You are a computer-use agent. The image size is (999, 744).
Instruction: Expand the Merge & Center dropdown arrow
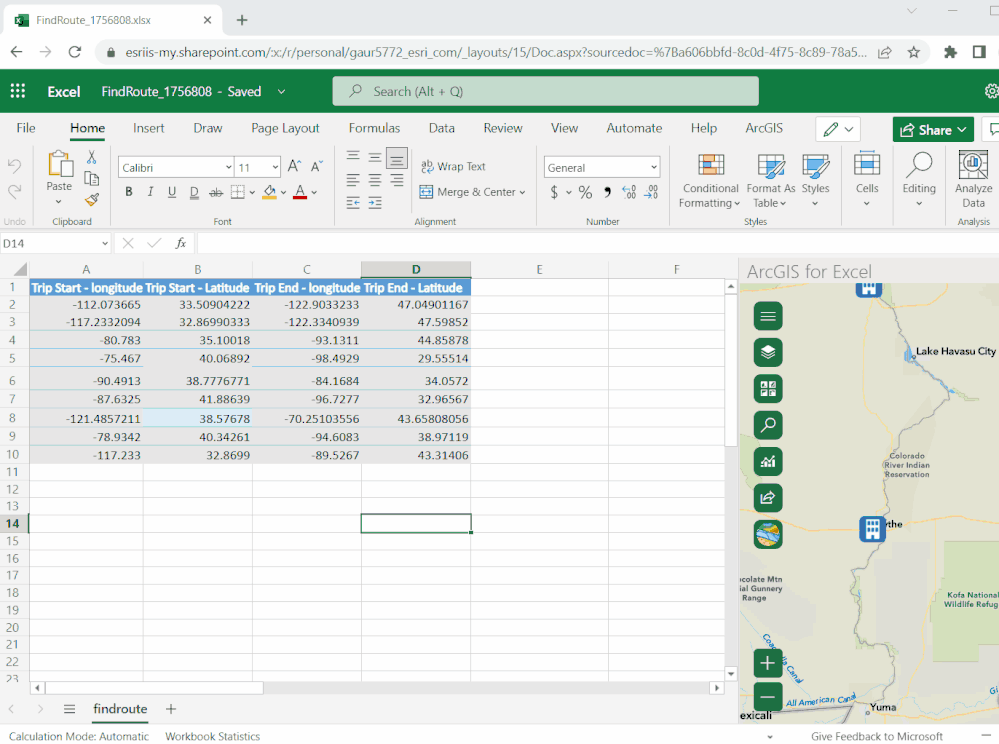tap(522, 192)
